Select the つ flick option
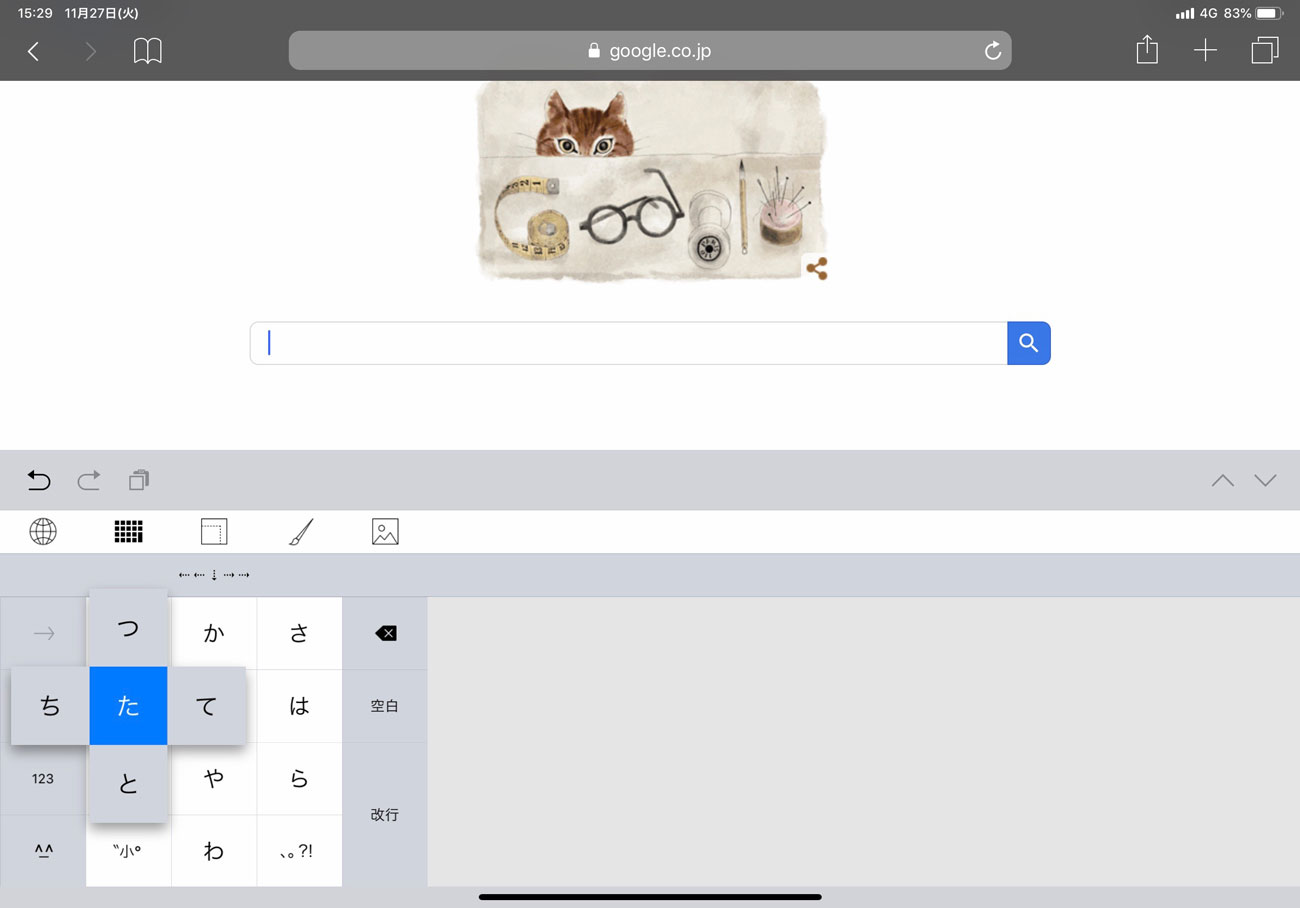 [x=128, y=628]
